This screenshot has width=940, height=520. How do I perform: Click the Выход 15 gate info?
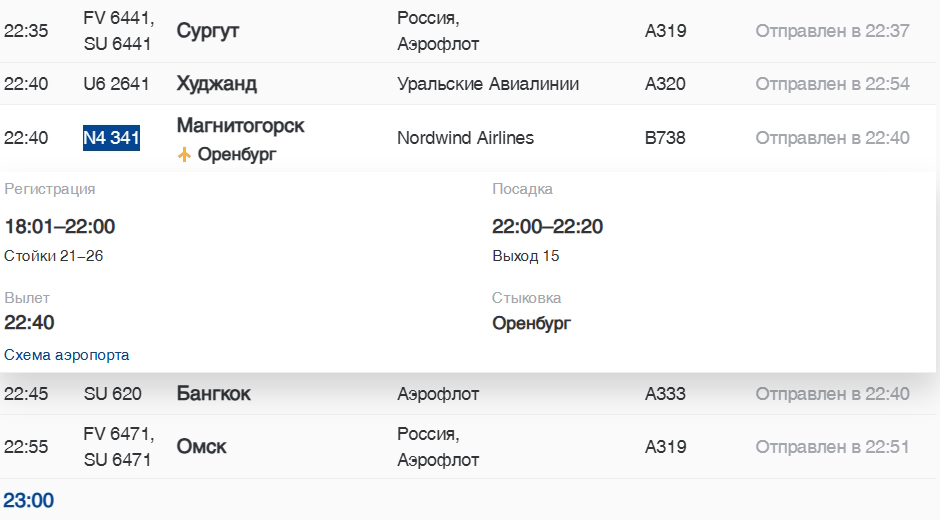(x=525, y=256)
